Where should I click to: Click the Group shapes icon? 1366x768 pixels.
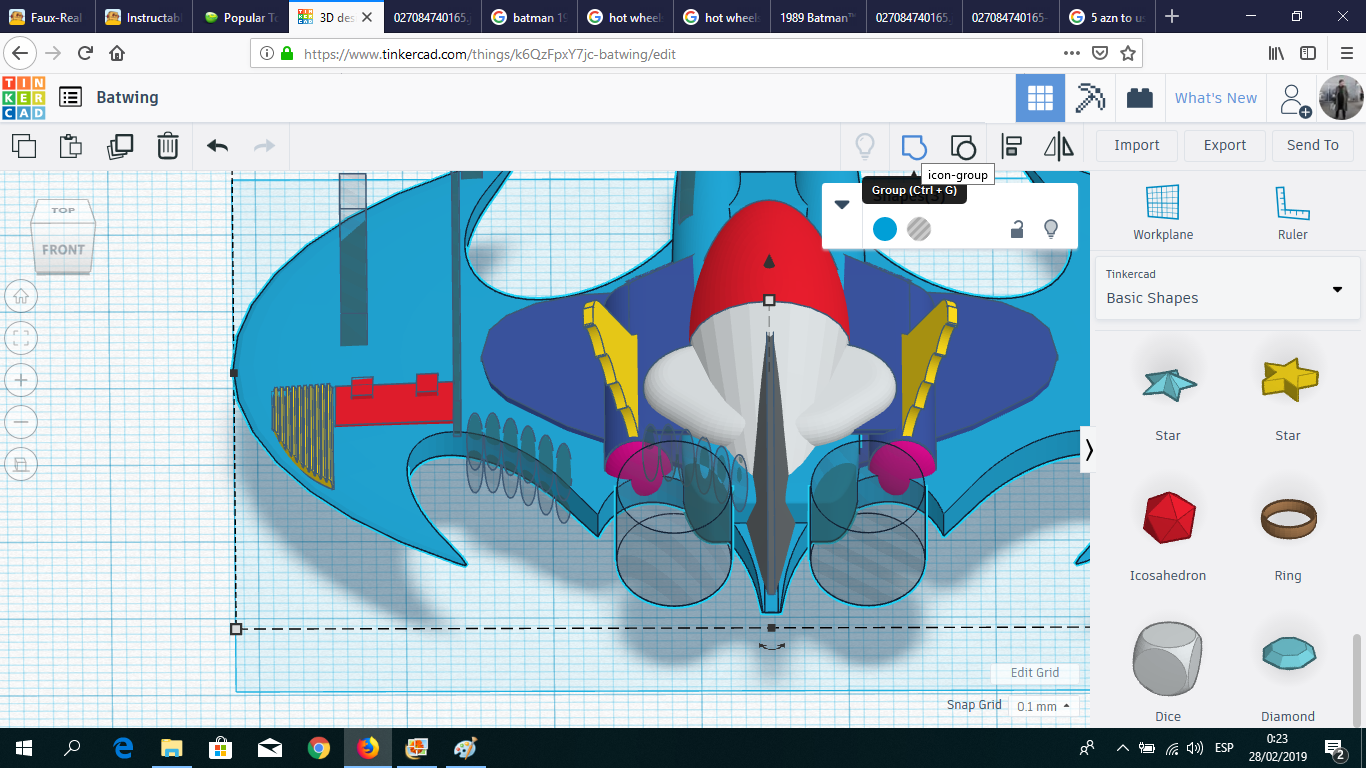click(914, 147)
